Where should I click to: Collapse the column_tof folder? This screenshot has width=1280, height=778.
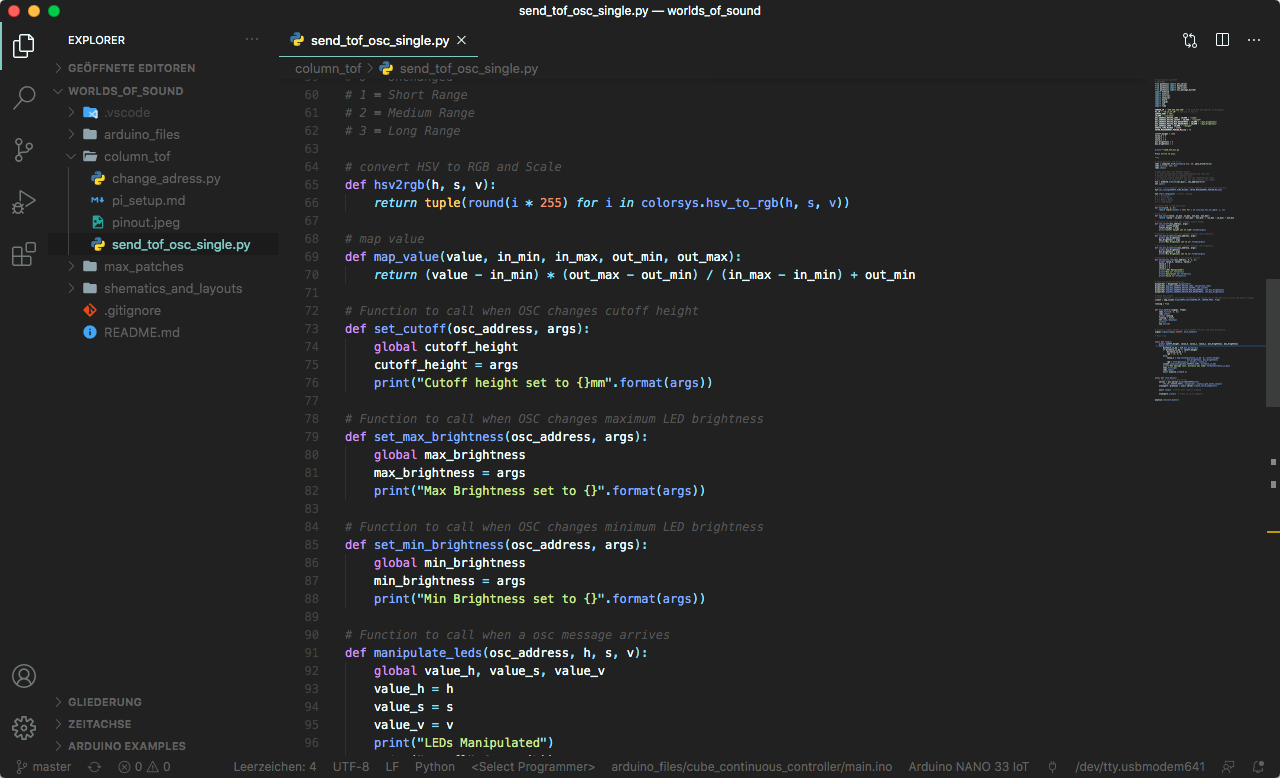point(137,156)
